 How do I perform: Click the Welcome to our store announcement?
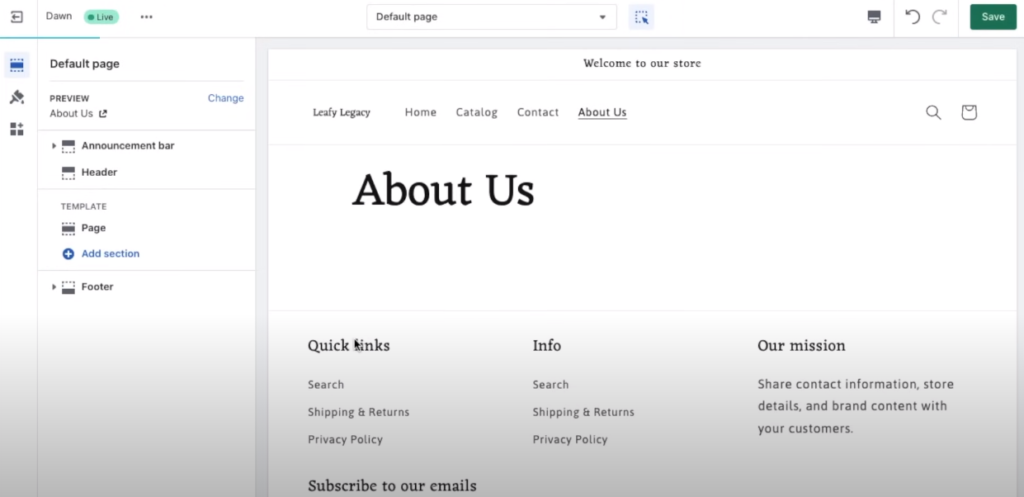[642, 63]
